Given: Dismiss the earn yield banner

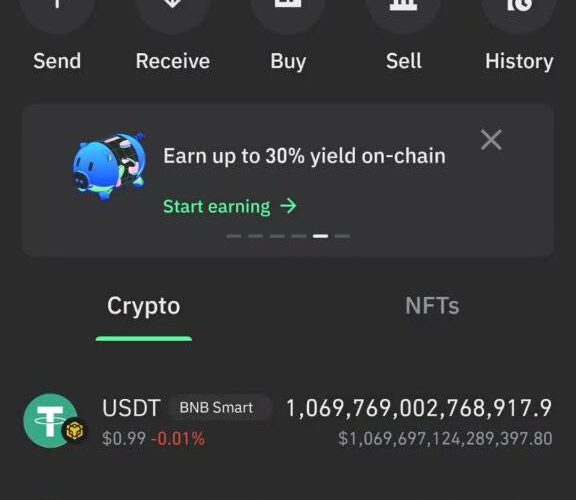Looking at the screenshot, I should [491, 140].
